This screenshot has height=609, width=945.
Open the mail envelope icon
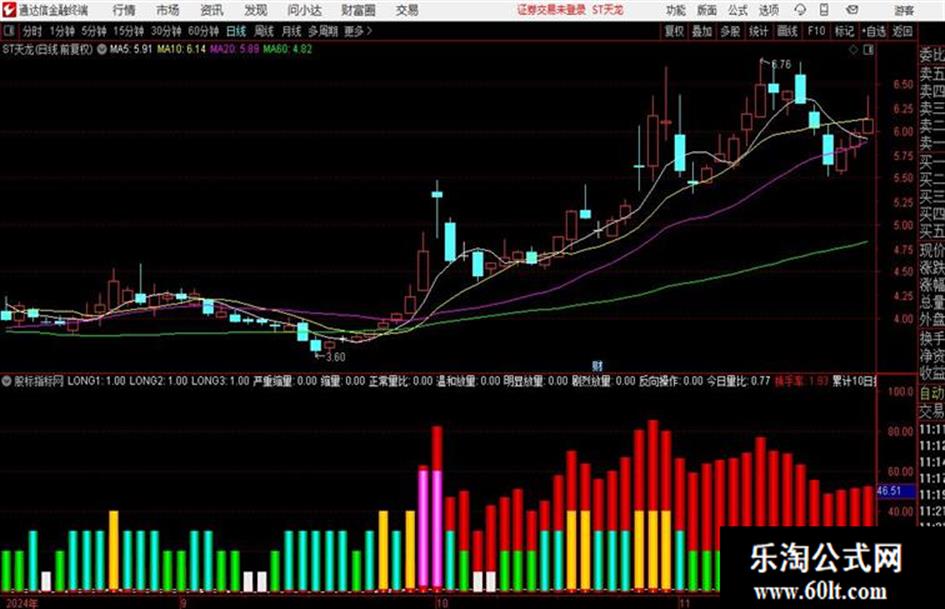[x=852, y=10]
